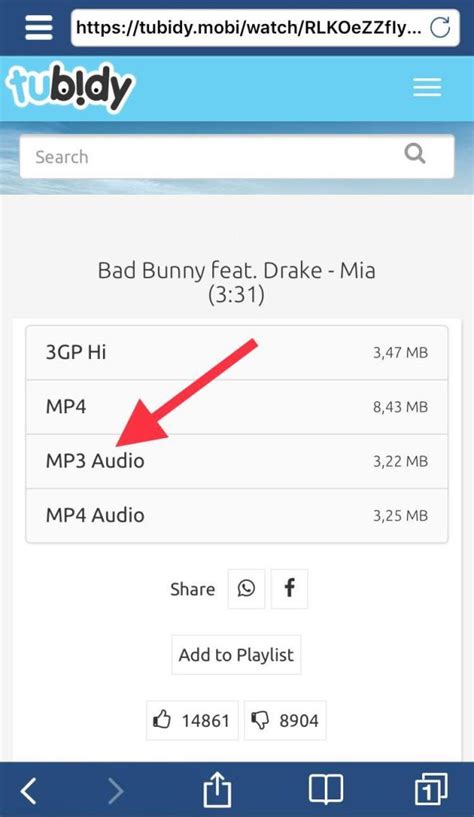
Task: Download the MP4 Audio format
Action: pos(237,516)
